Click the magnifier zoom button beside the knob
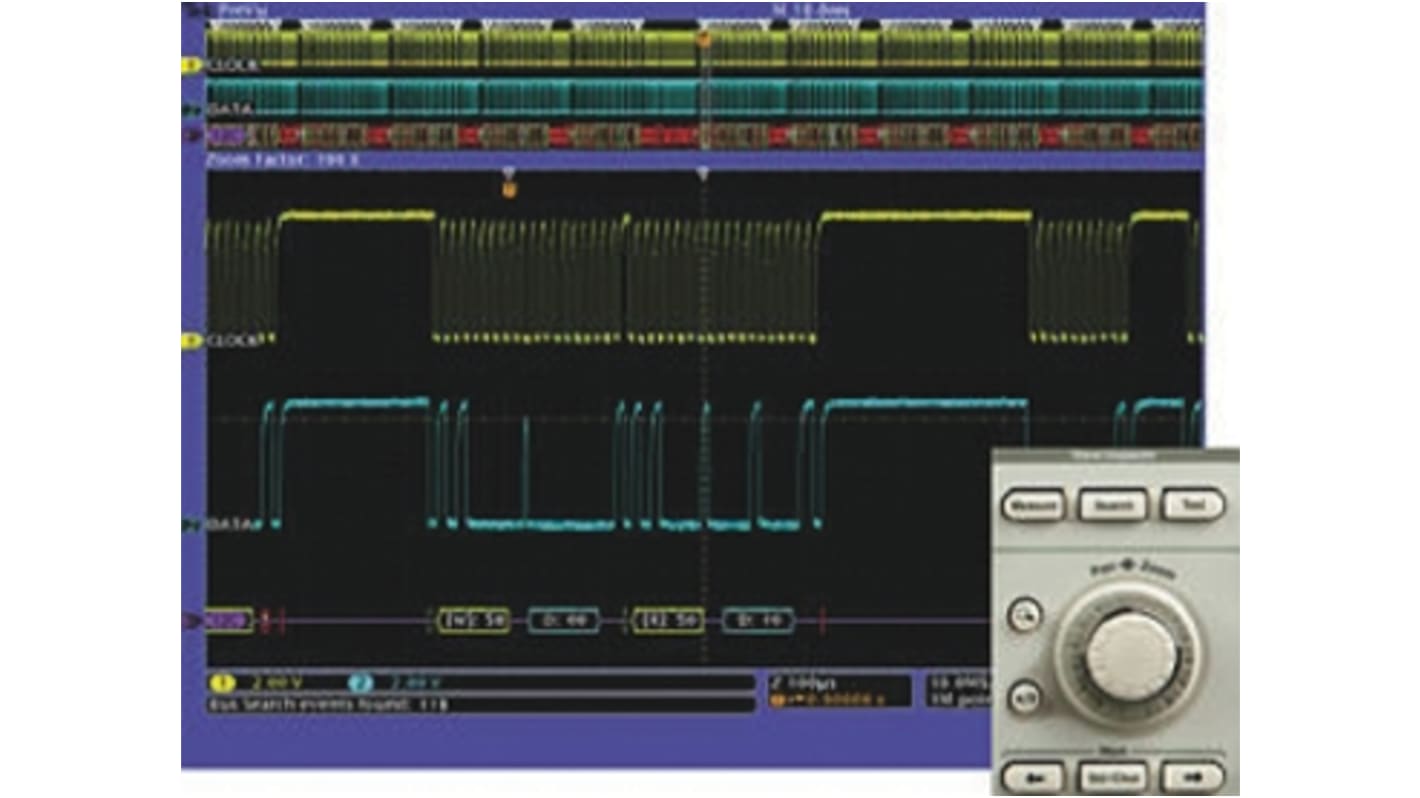The image size is (1420, 798). (x=1023, y=614)
